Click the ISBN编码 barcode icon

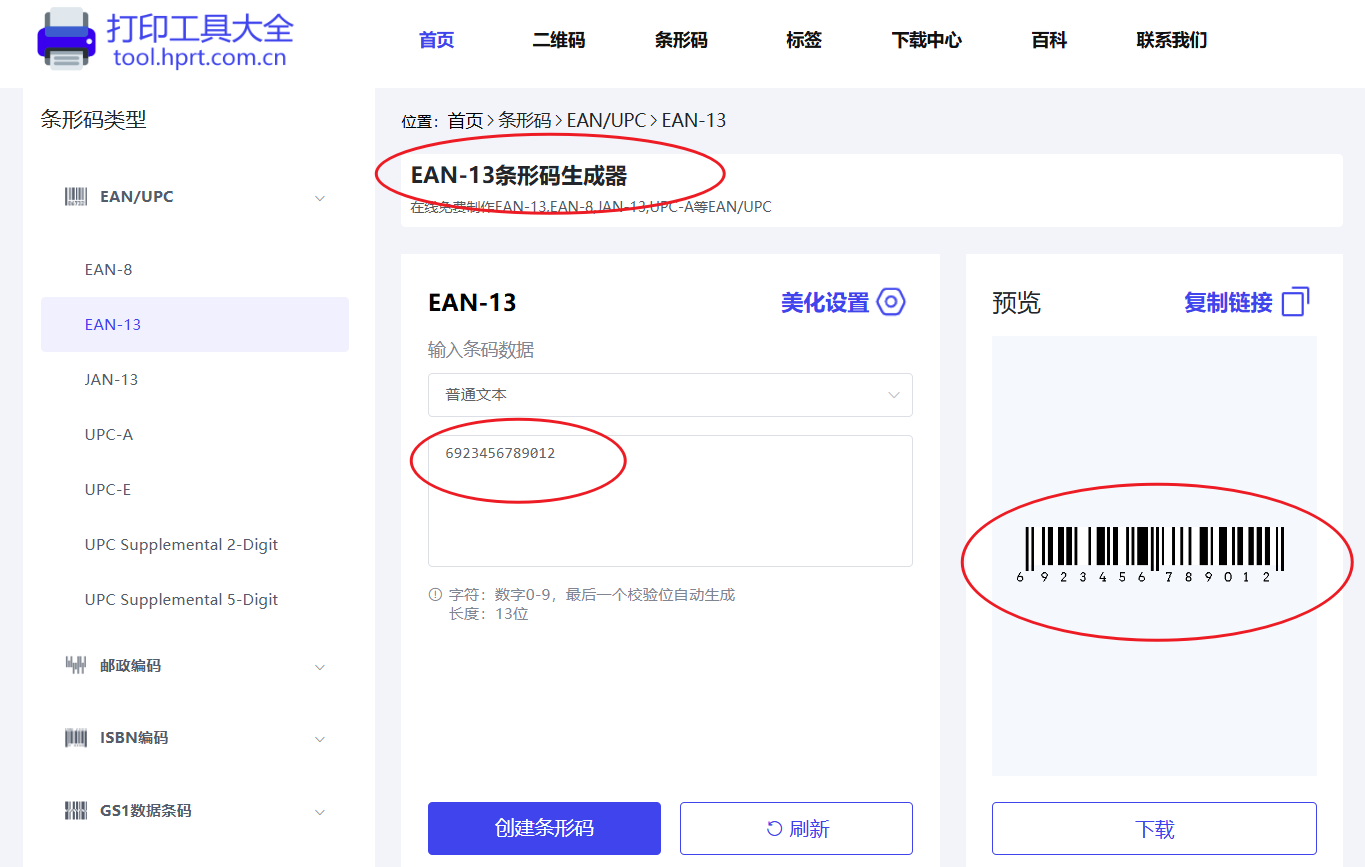tap(76, 738)
